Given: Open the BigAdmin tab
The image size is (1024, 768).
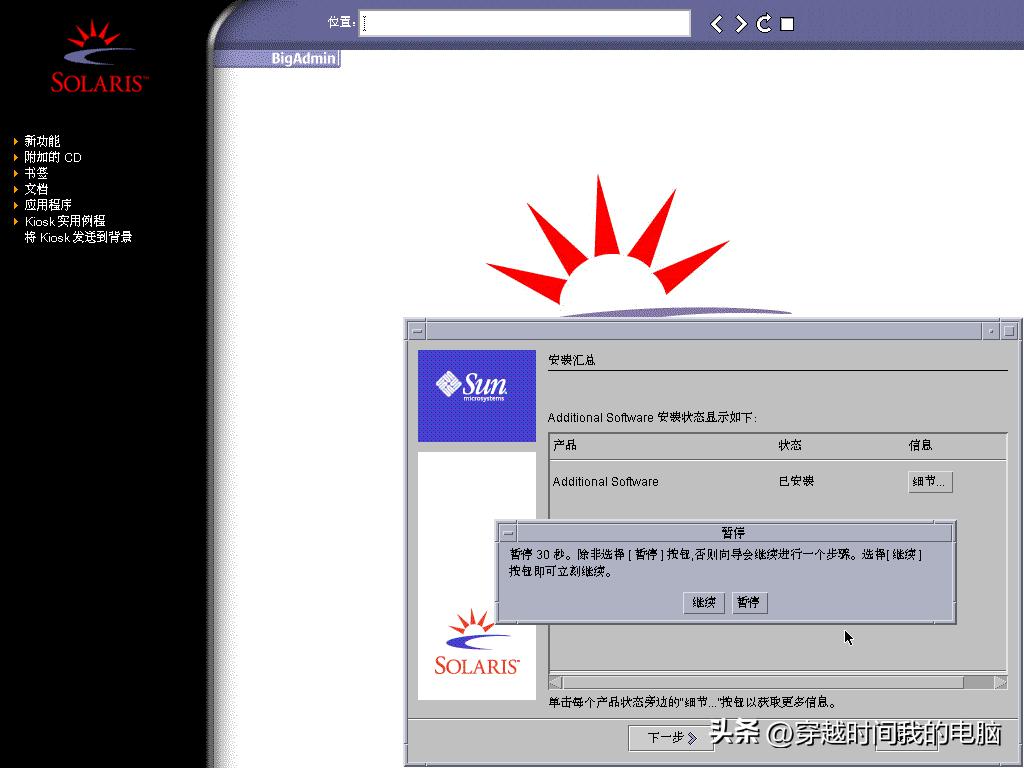Looking at the screenshot, I should tap(303, 58).
